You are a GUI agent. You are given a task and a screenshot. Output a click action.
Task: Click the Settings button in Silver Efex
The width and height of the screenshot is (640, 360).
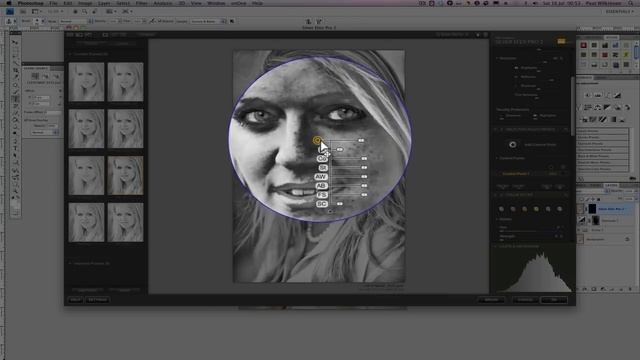tap(98, 300)
